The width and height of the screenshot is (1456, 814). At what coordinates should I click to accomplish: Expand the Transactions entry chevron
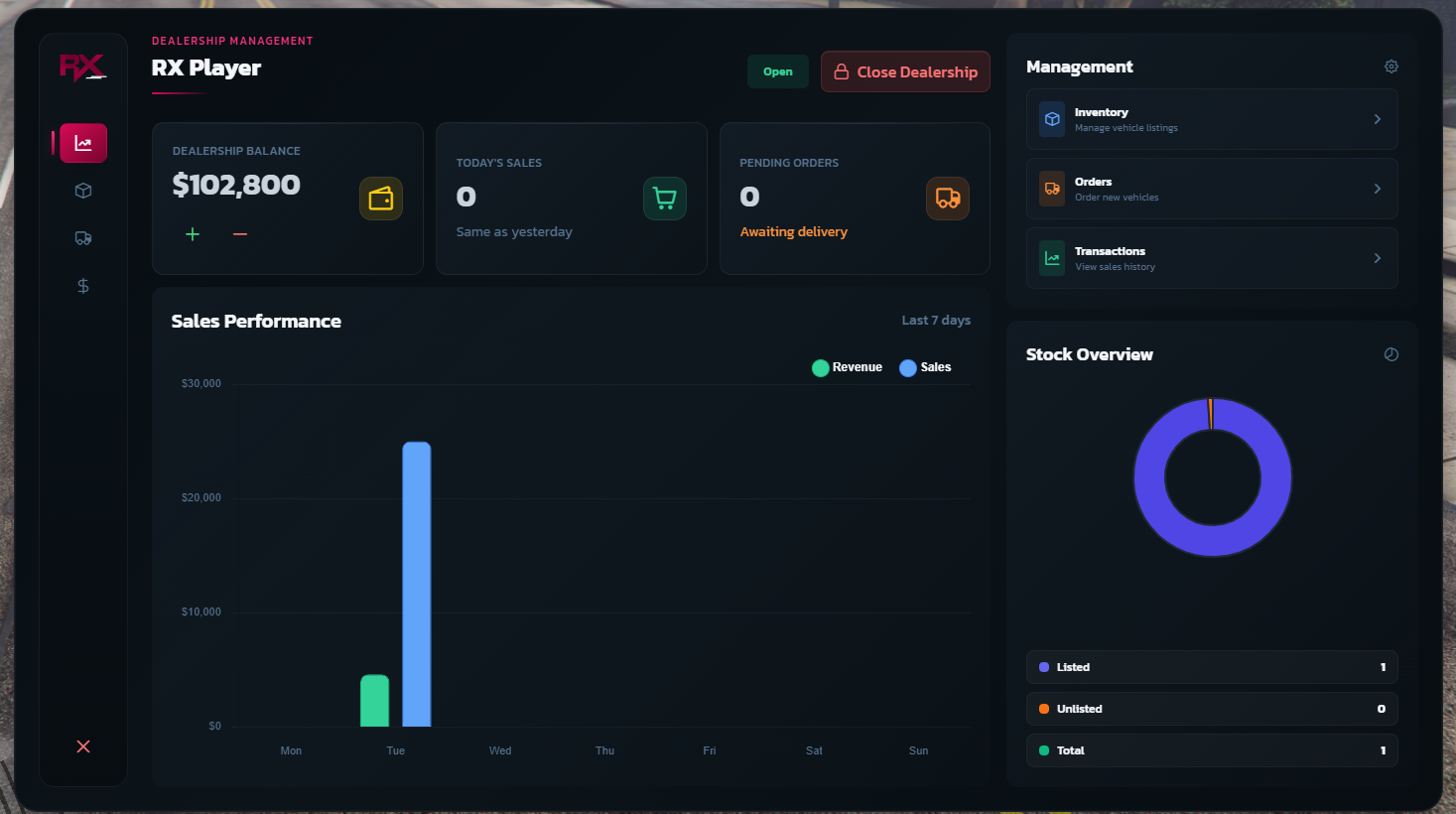[1377, 257]
